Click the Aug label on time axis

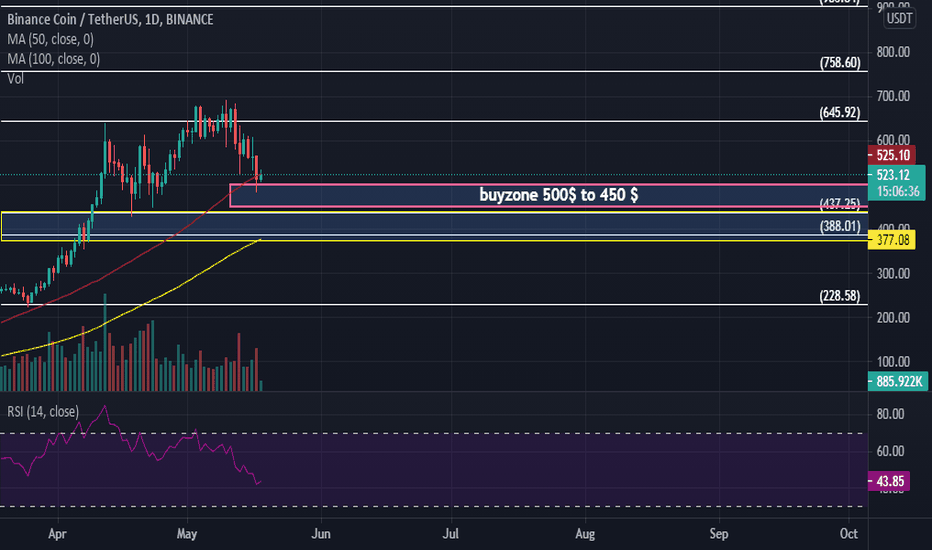tap(585, 533)
